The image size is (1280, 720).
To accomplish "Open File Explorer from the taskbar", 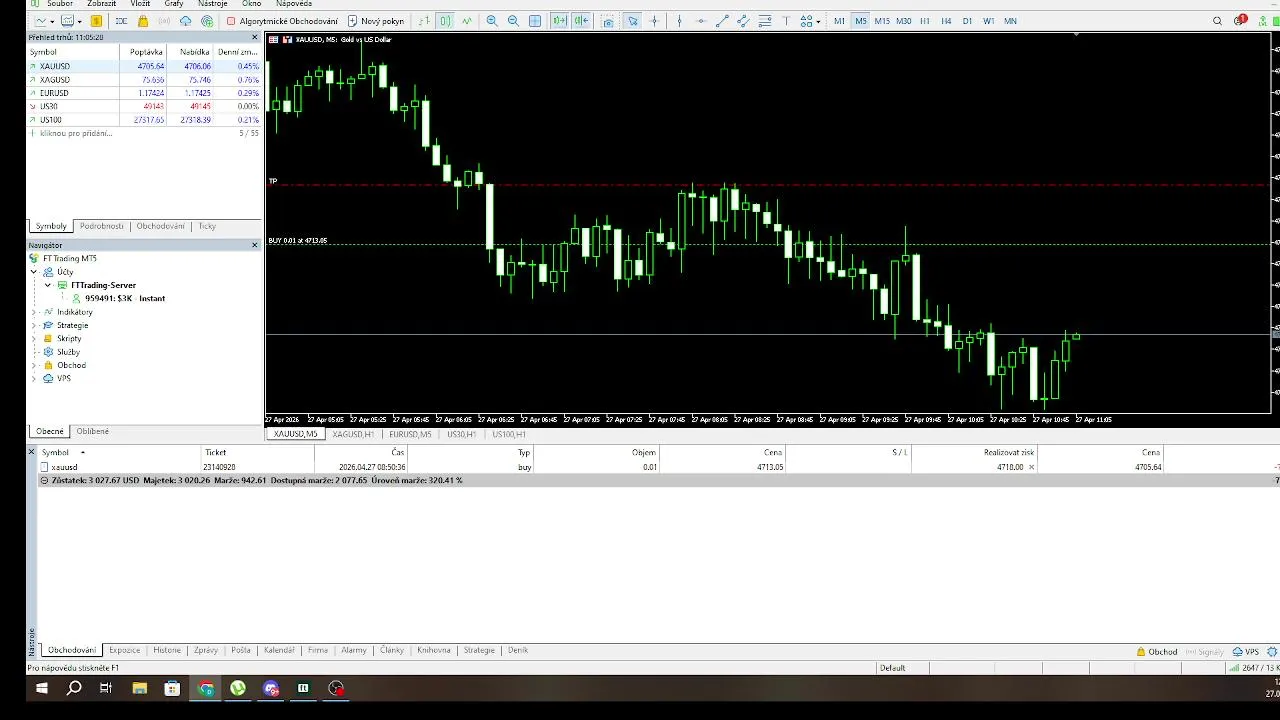I will point(139,688).
